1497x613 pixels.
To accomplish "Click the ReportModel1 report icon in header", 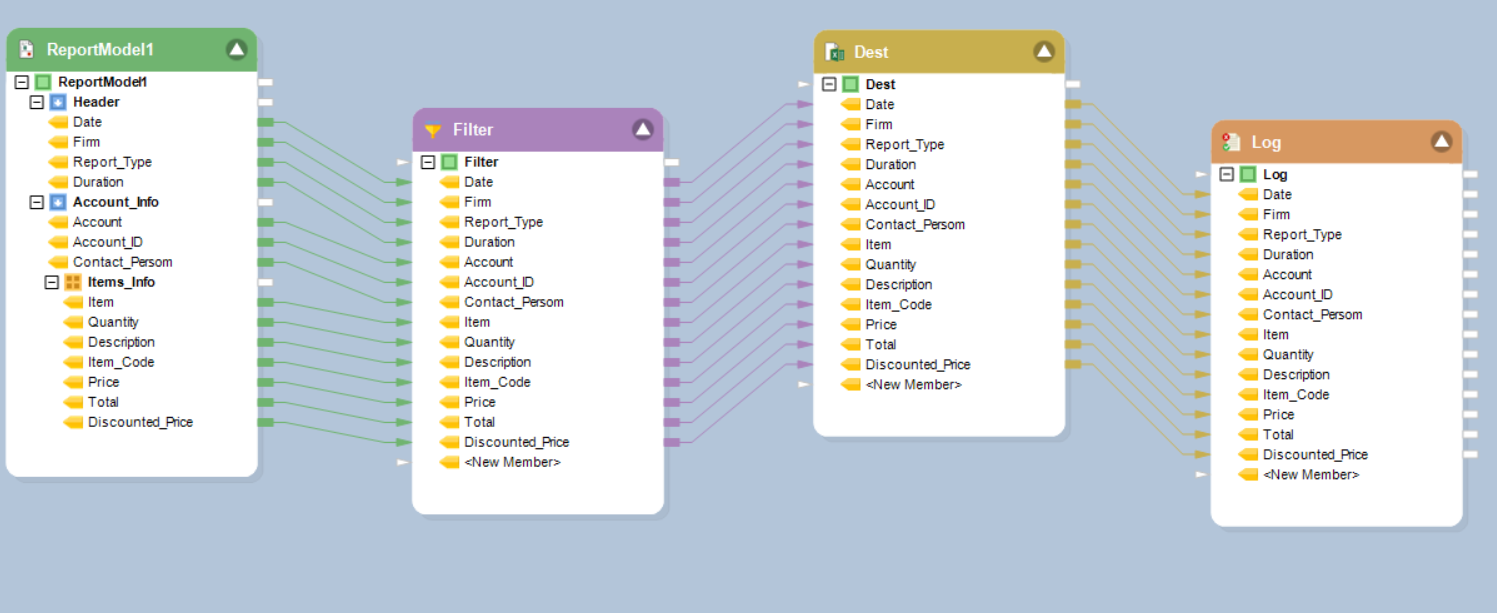I will 27,50.
